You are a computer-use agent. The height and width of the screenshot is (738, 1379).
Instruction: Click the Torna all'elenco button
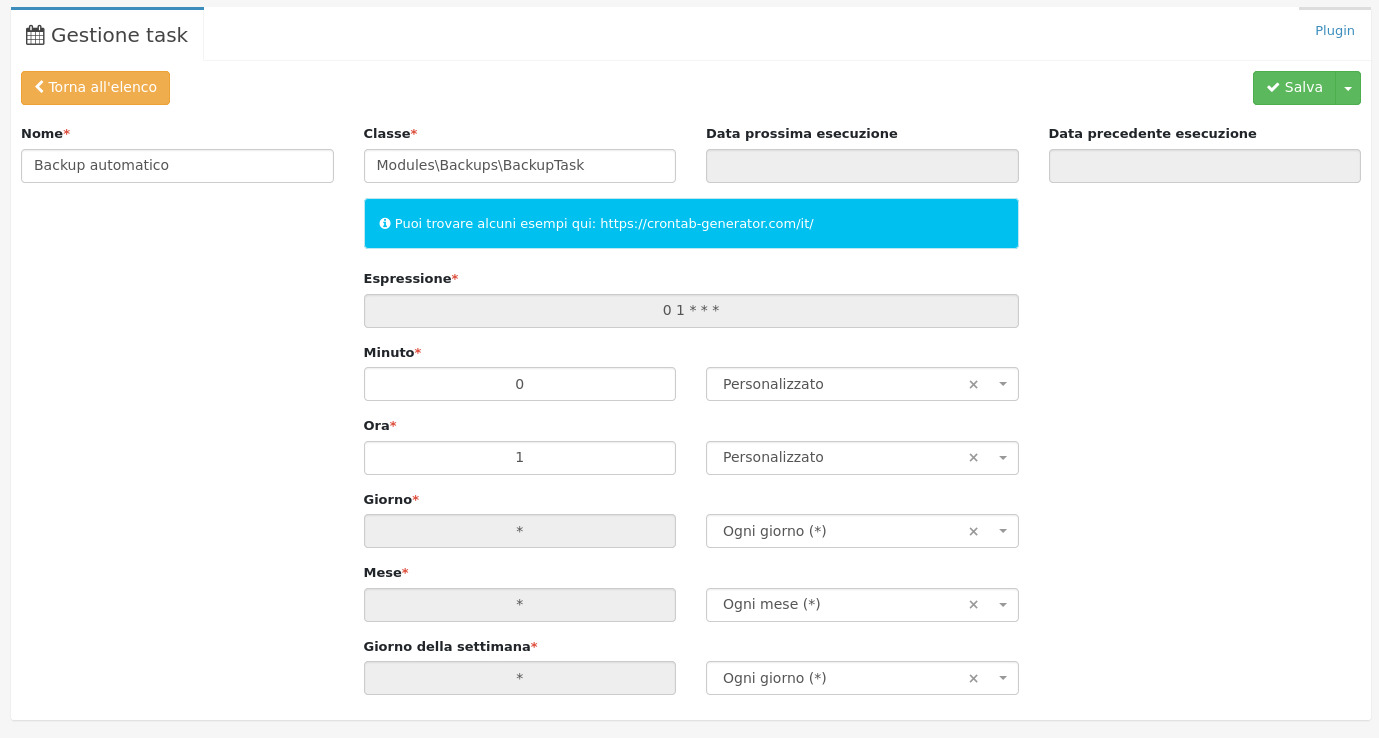pos(95,88)
